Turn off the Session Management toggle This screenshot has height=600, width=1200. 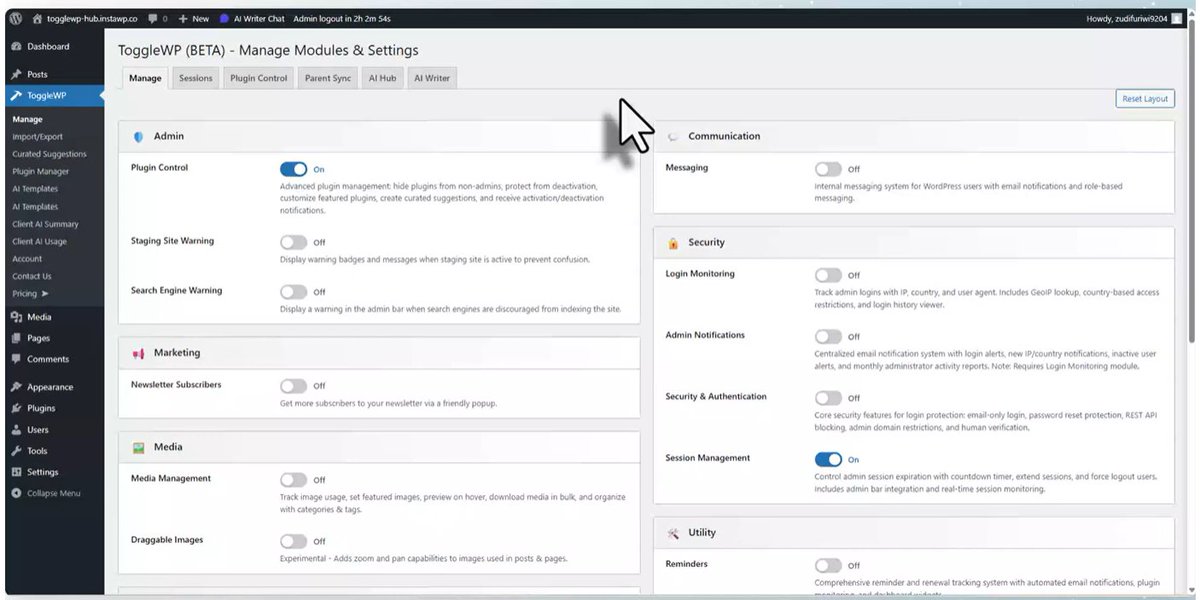tap(828, 460)
